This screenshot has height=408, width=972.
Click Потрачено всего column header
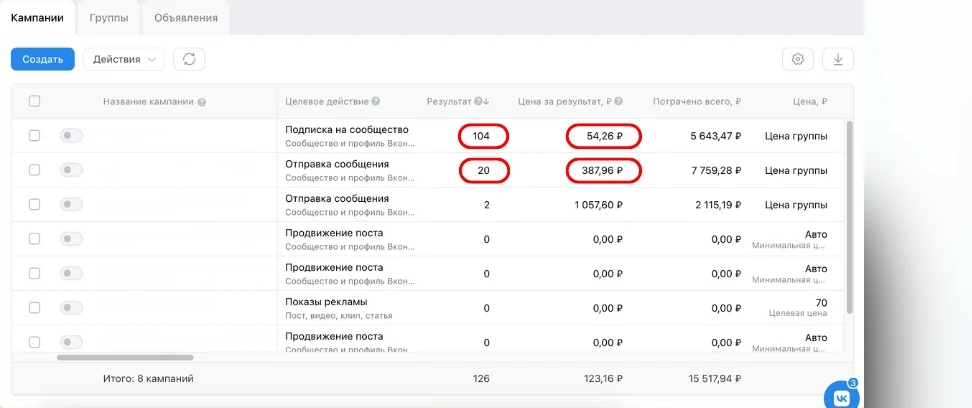(697, 102)
